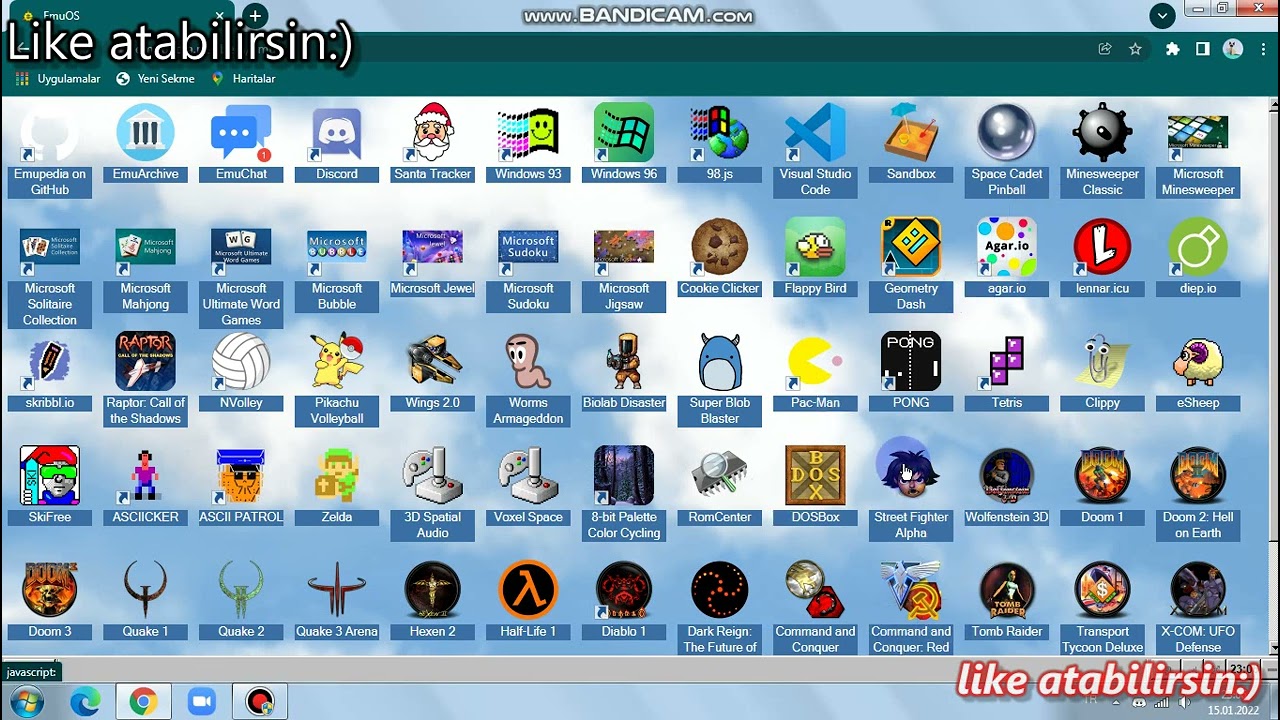Open Doom 1 icon
This screenshot has height=720, width=1280.
tap(1102, 476)
